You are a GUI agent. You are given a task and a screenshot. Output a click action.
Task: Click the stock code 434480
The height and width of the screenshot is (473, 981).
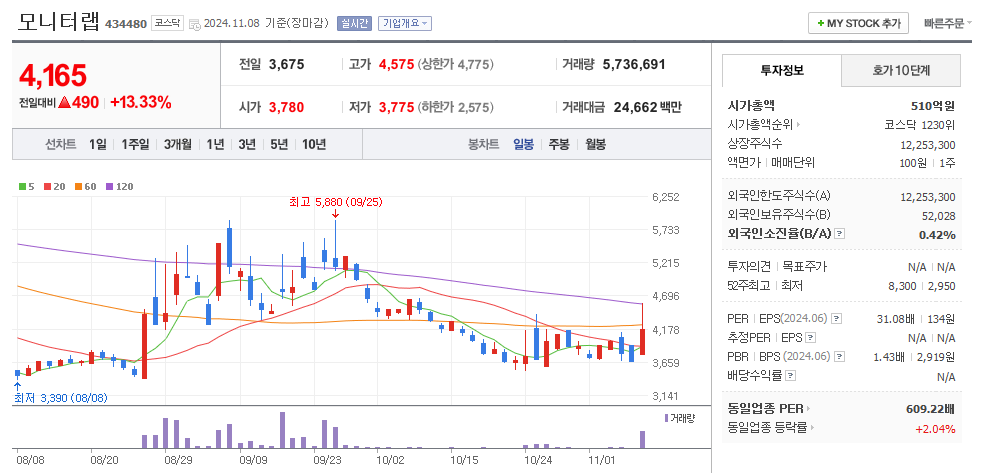126,24
